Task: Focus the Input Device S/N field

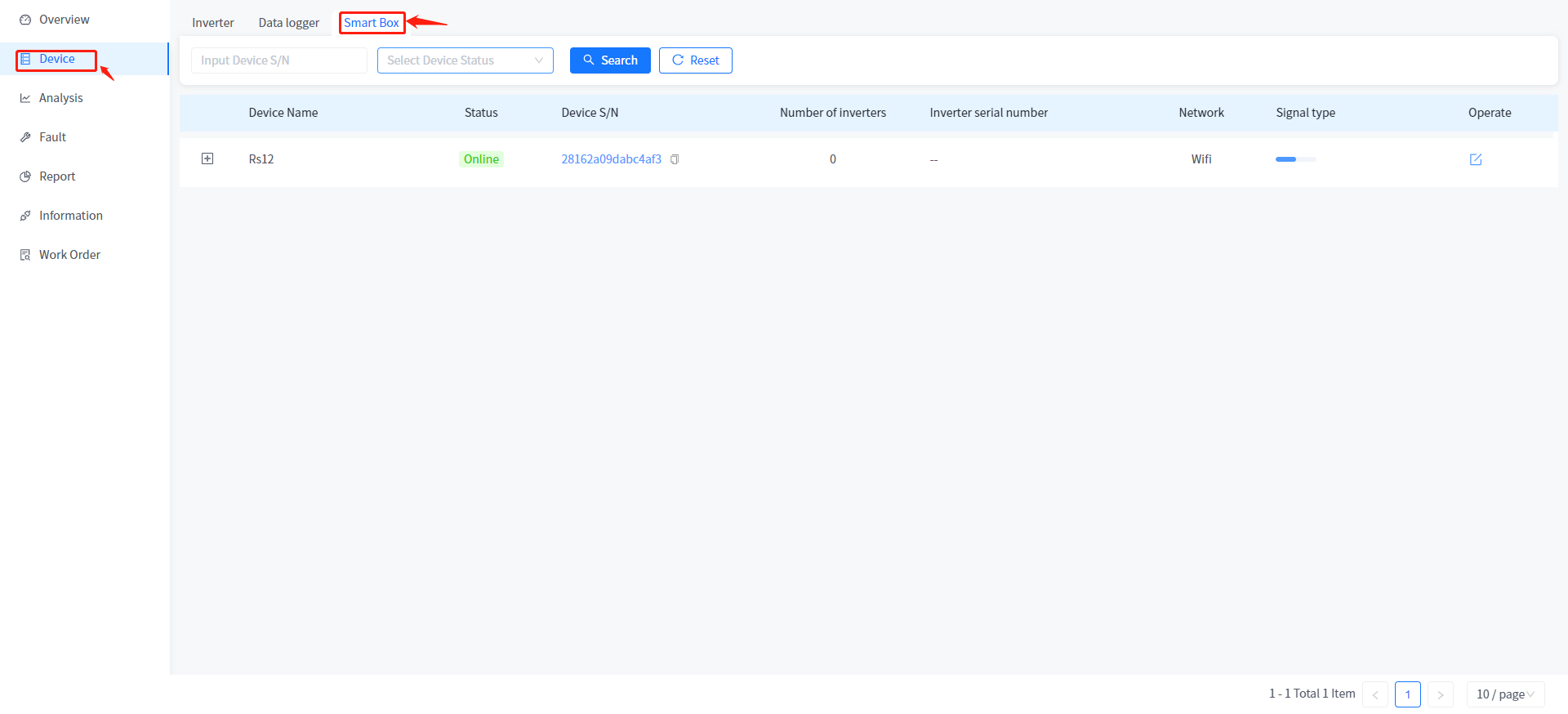Action: point(278,60)
